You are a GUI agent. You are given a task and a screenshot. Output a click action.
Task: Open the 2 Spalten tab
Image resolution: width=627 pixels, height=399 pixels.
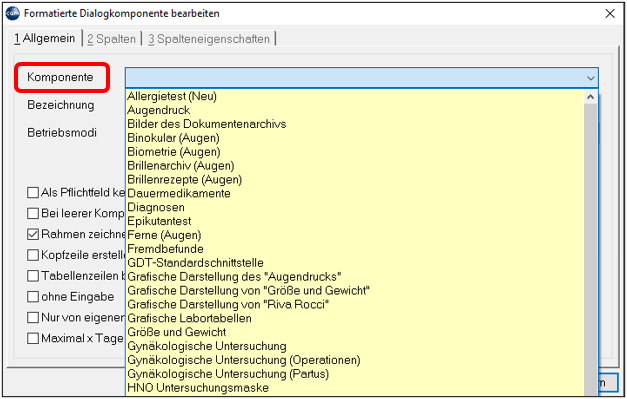pyautogui.click(x=112, y=39)
